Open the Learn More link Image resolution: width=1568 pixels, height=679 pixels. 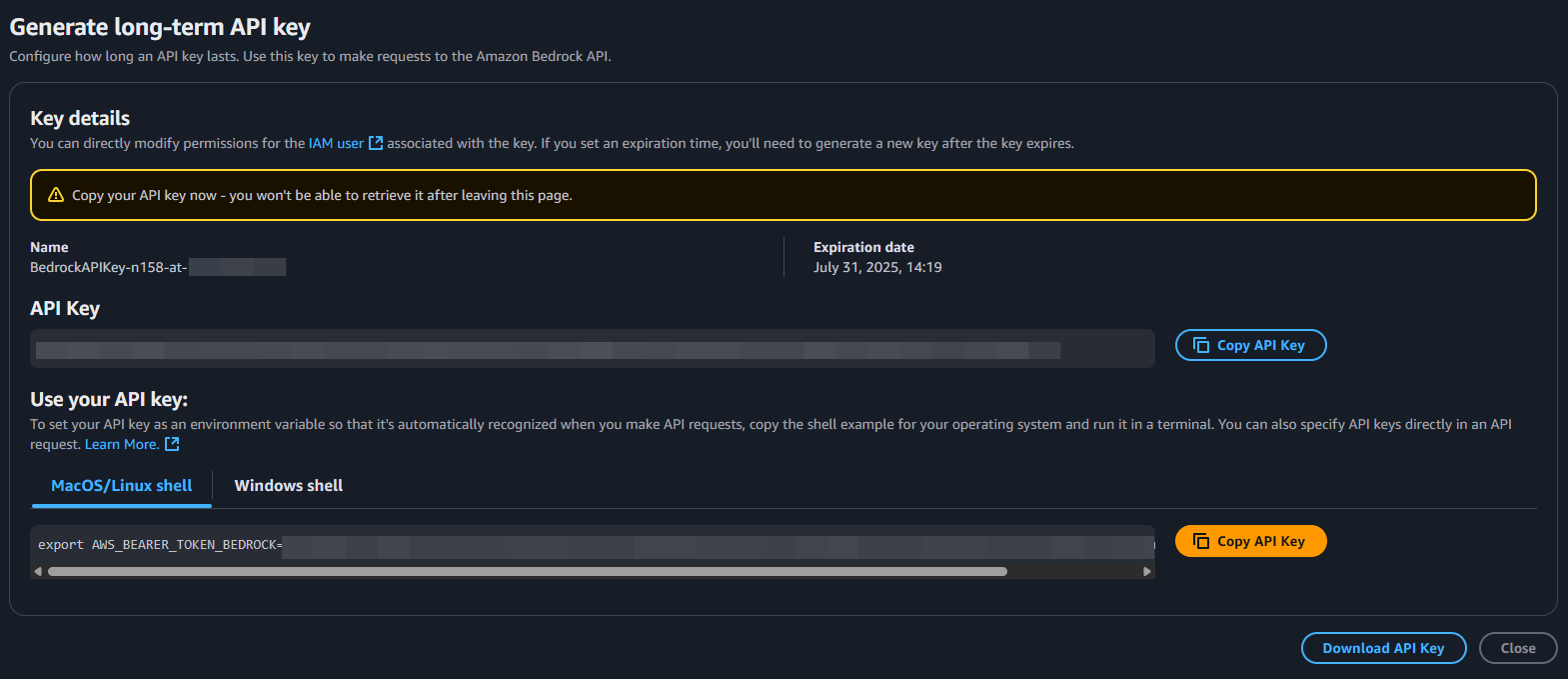122,444
